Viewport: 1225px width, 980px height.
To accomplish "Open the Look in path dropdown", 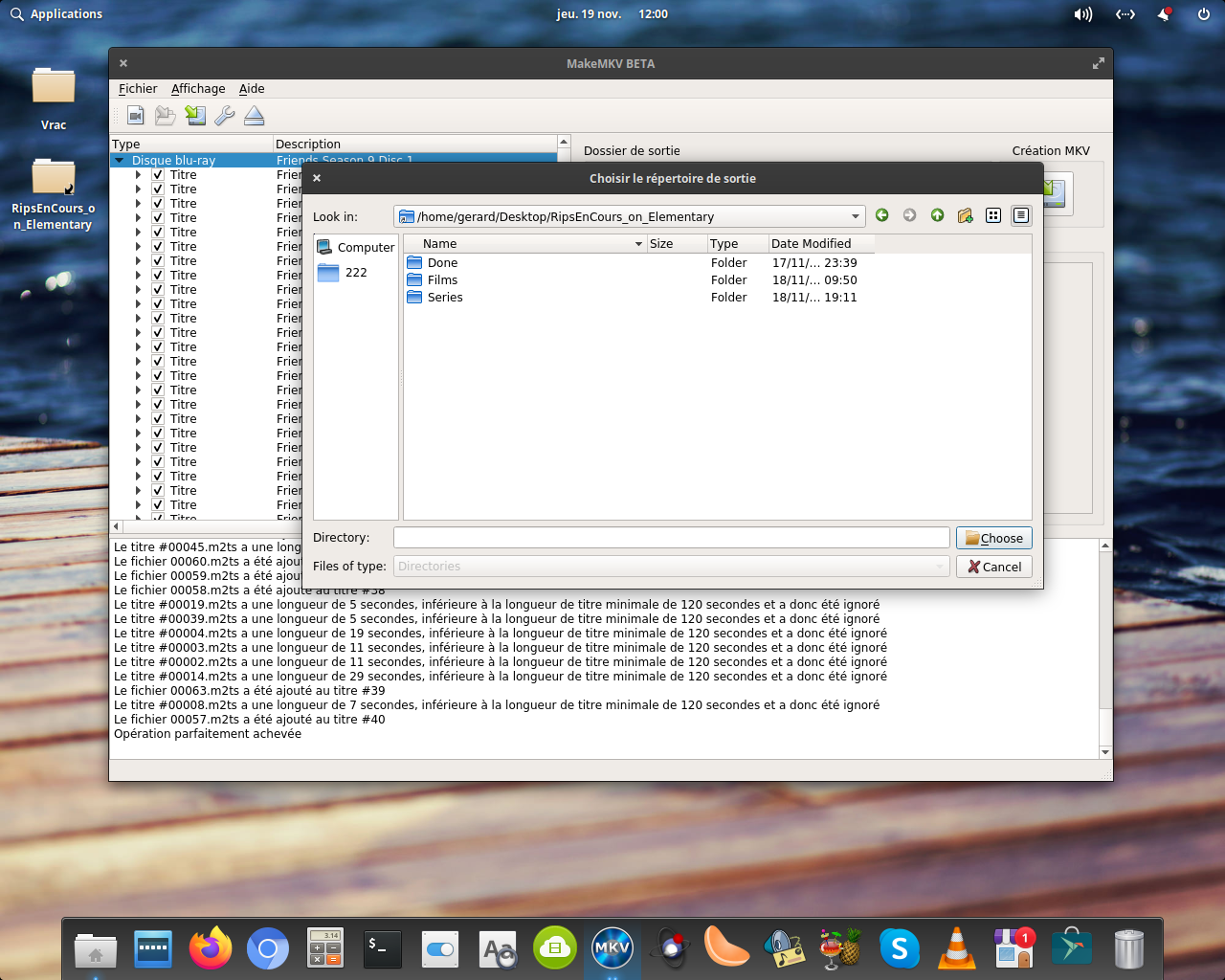I will [856, 216].
